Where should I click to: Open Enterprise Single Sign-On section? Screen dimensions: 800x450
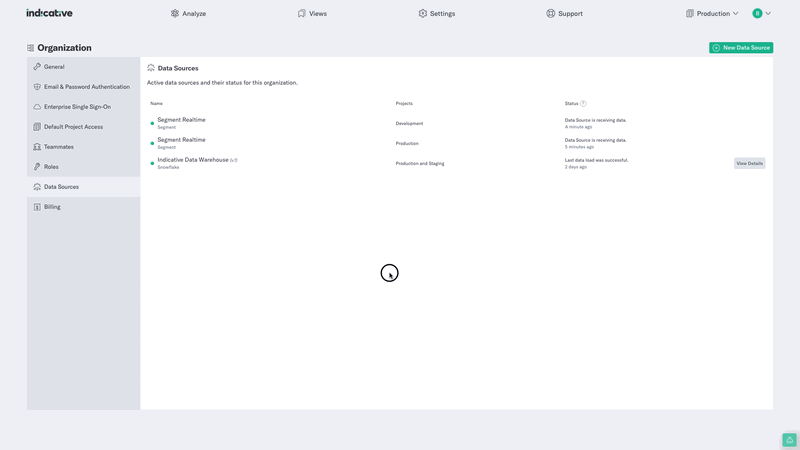(x=84, y=107)
